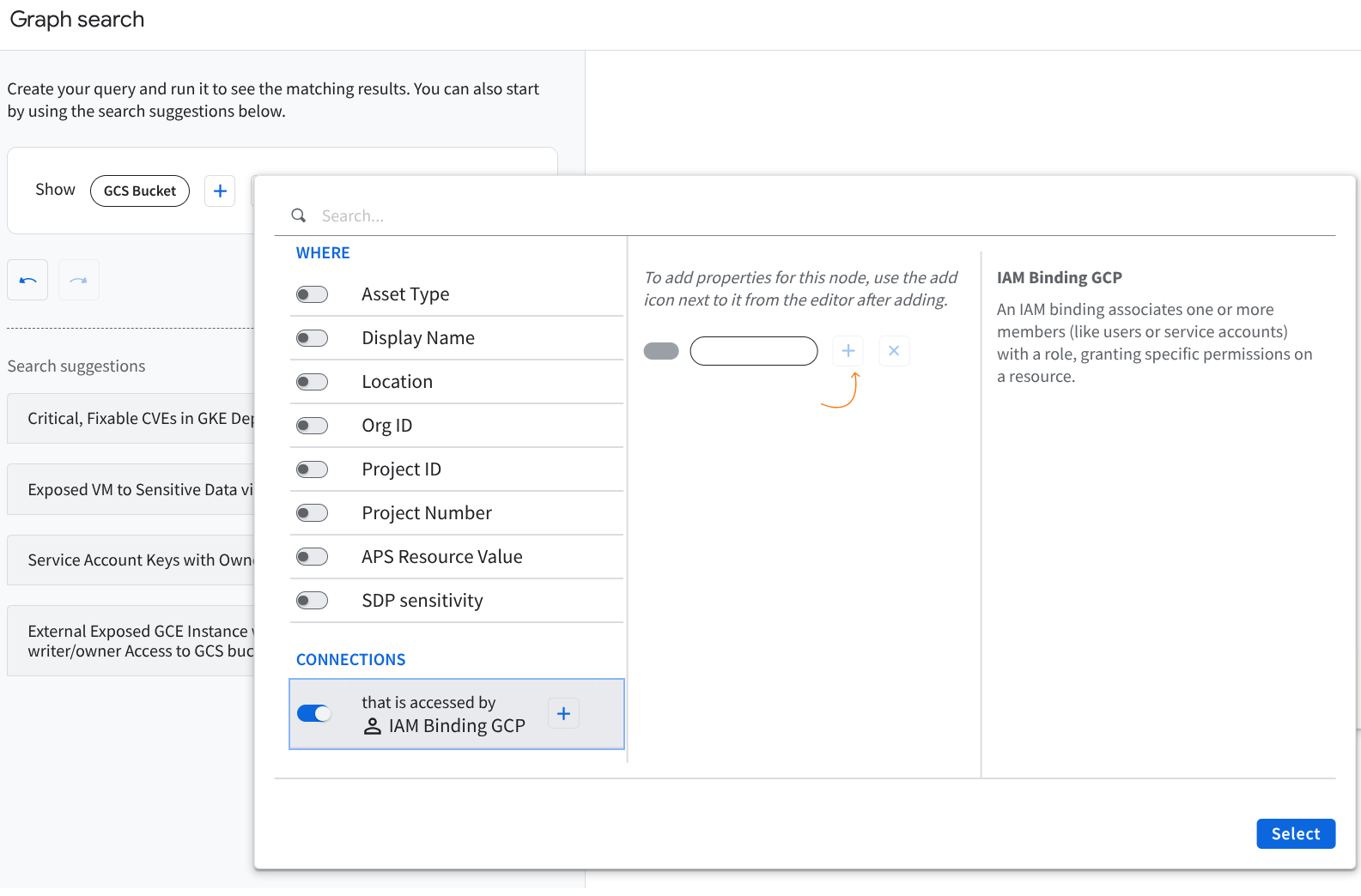Click the person icon for IAM Binding GCP
Image resolution: width=1361 pixels, height=896 pixels.
click(373, 726)
